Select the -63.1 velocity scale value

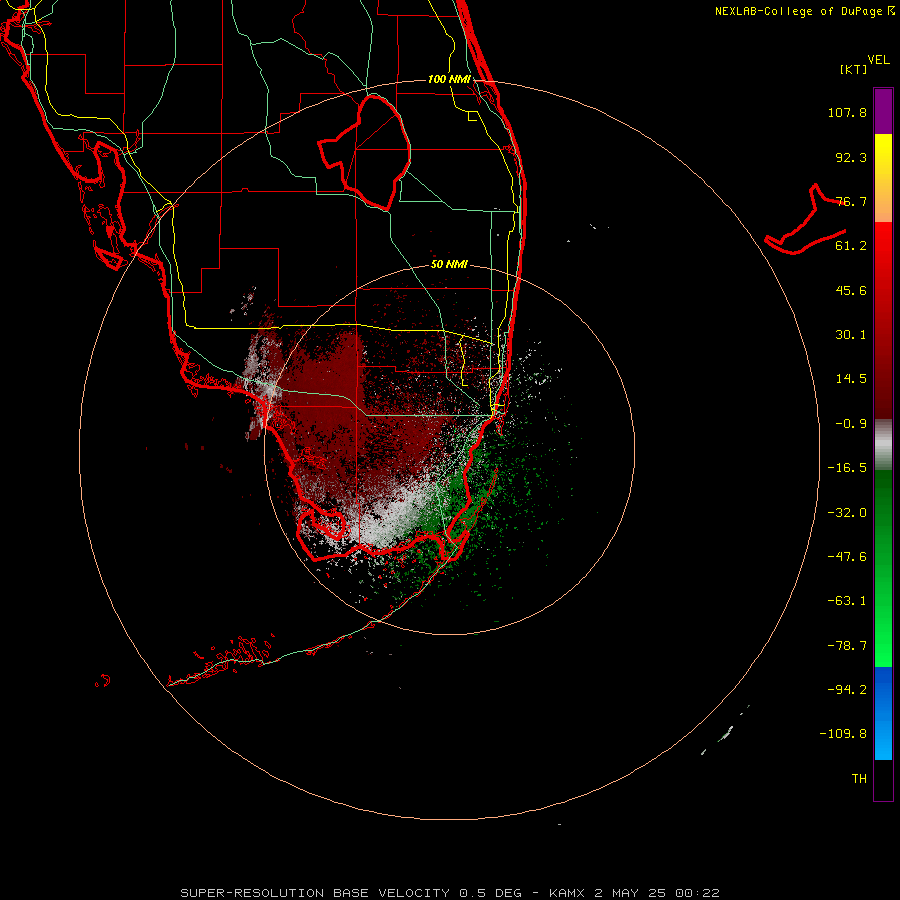tap(847, 601)
